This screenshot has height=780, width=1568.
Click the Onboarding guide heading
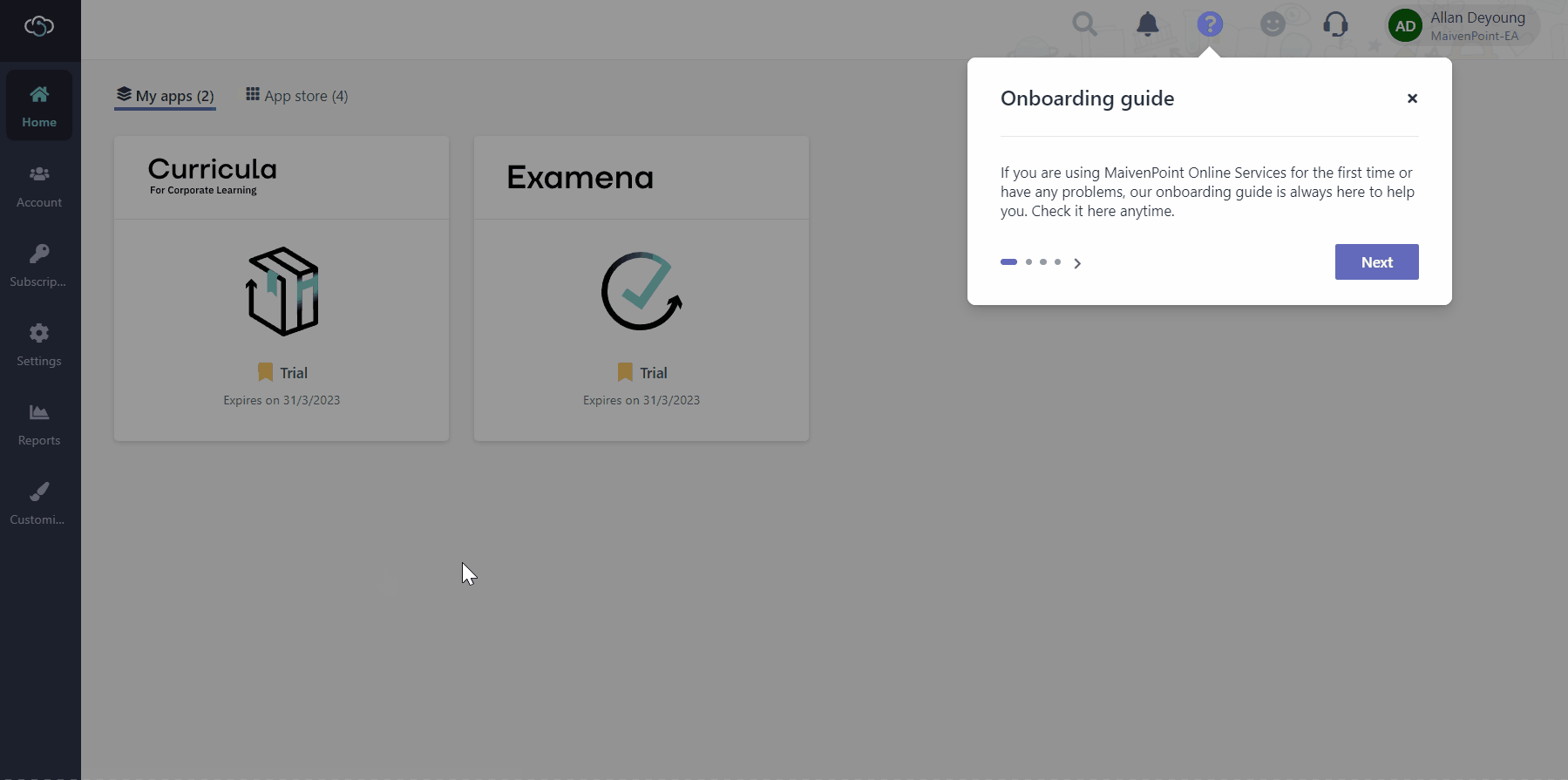[x=1087, y=98]
